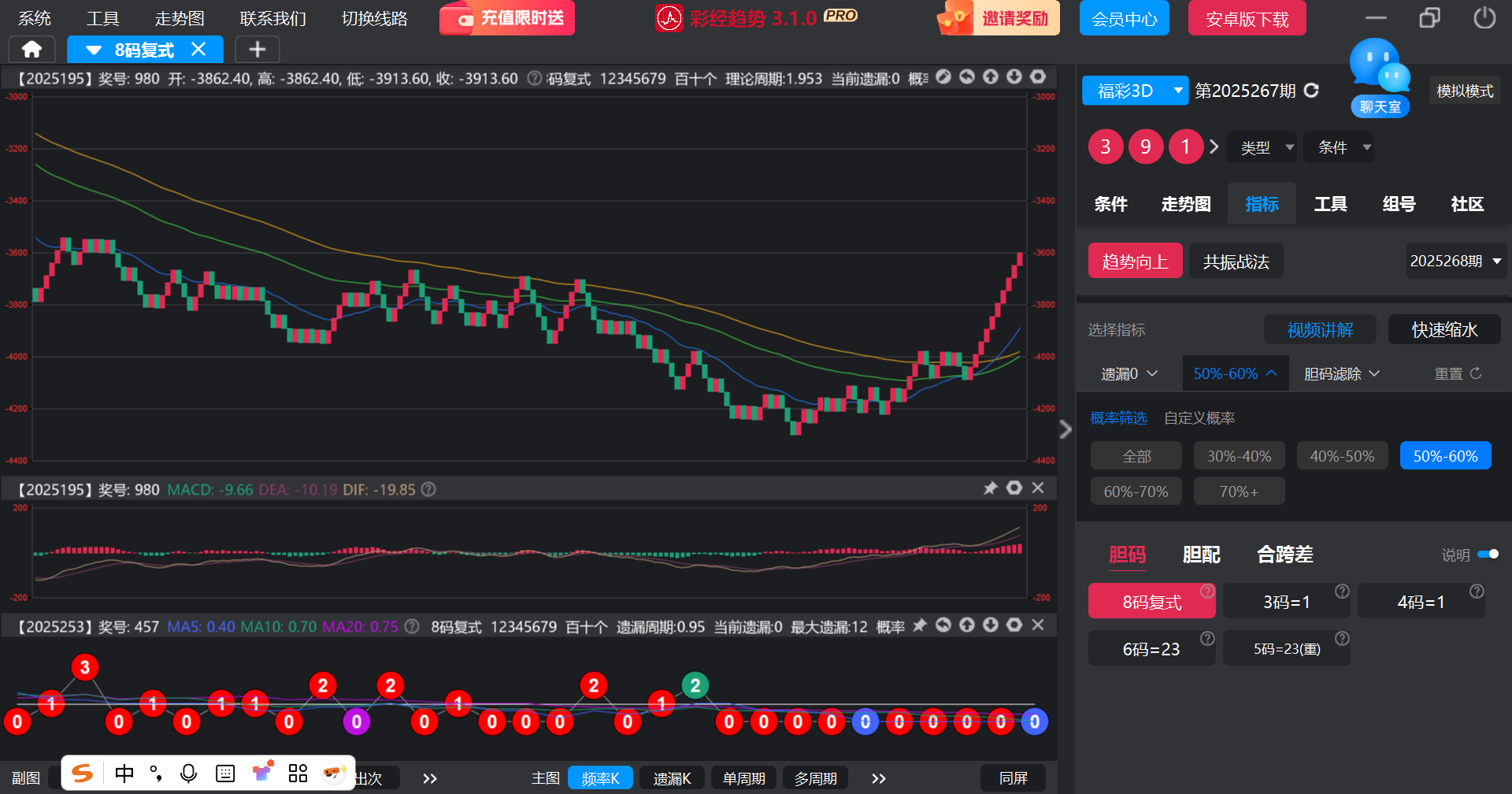
Task: Open the 工具 menu in top menu bar
Action: click(102, 18)
